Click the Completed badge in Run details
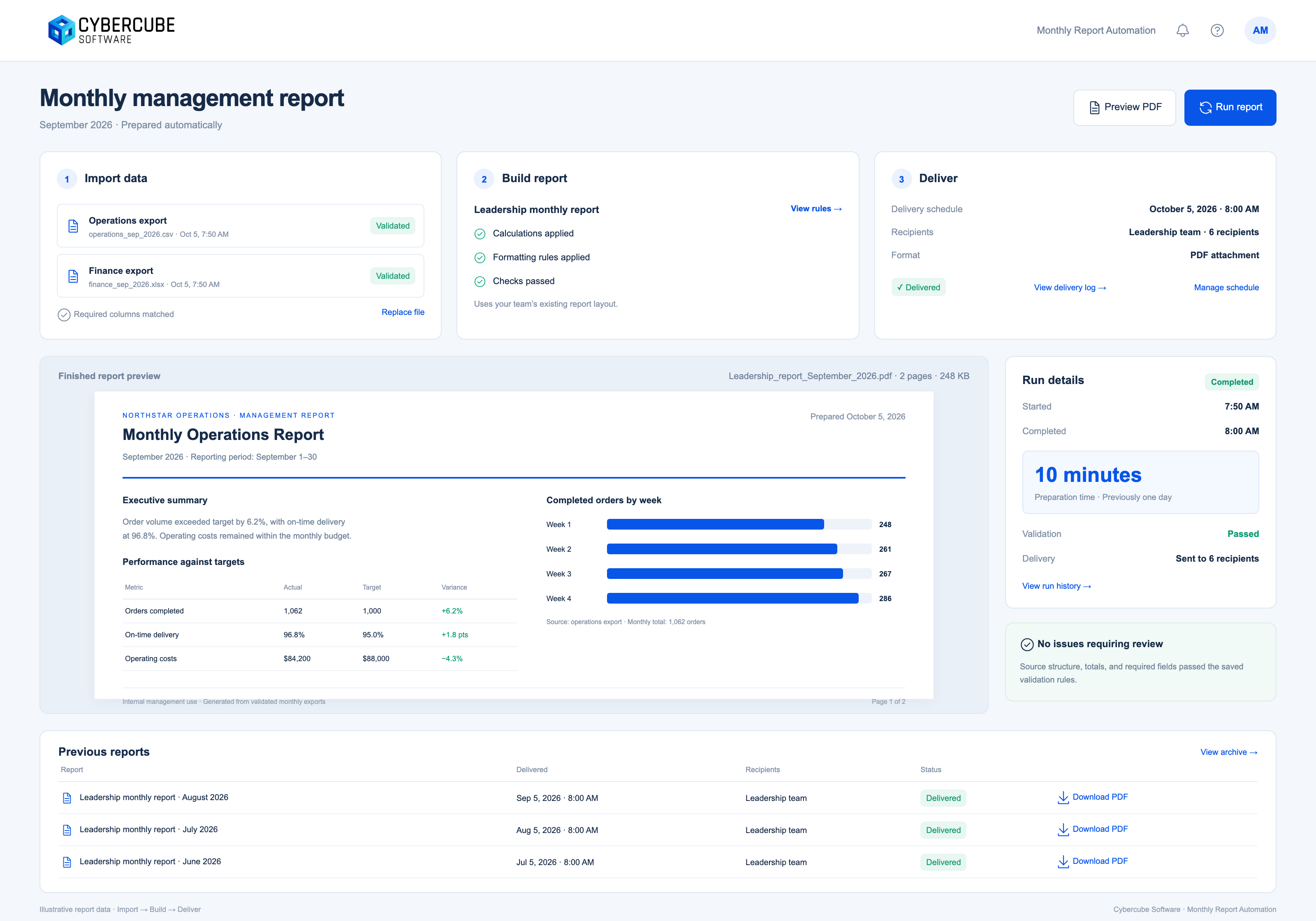Viewport: 1316px width, 921px height. pos(1232,382)
